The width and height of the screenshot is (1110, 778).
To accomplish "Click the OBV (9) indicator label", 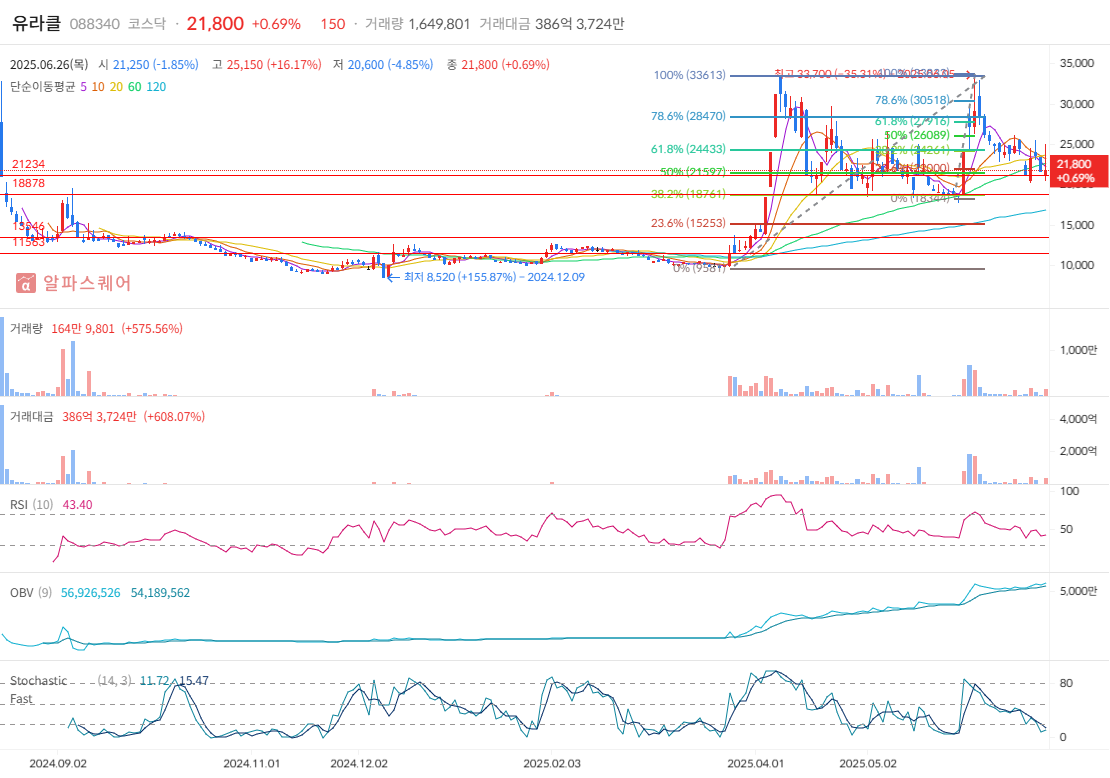I will tap(31, 593).
